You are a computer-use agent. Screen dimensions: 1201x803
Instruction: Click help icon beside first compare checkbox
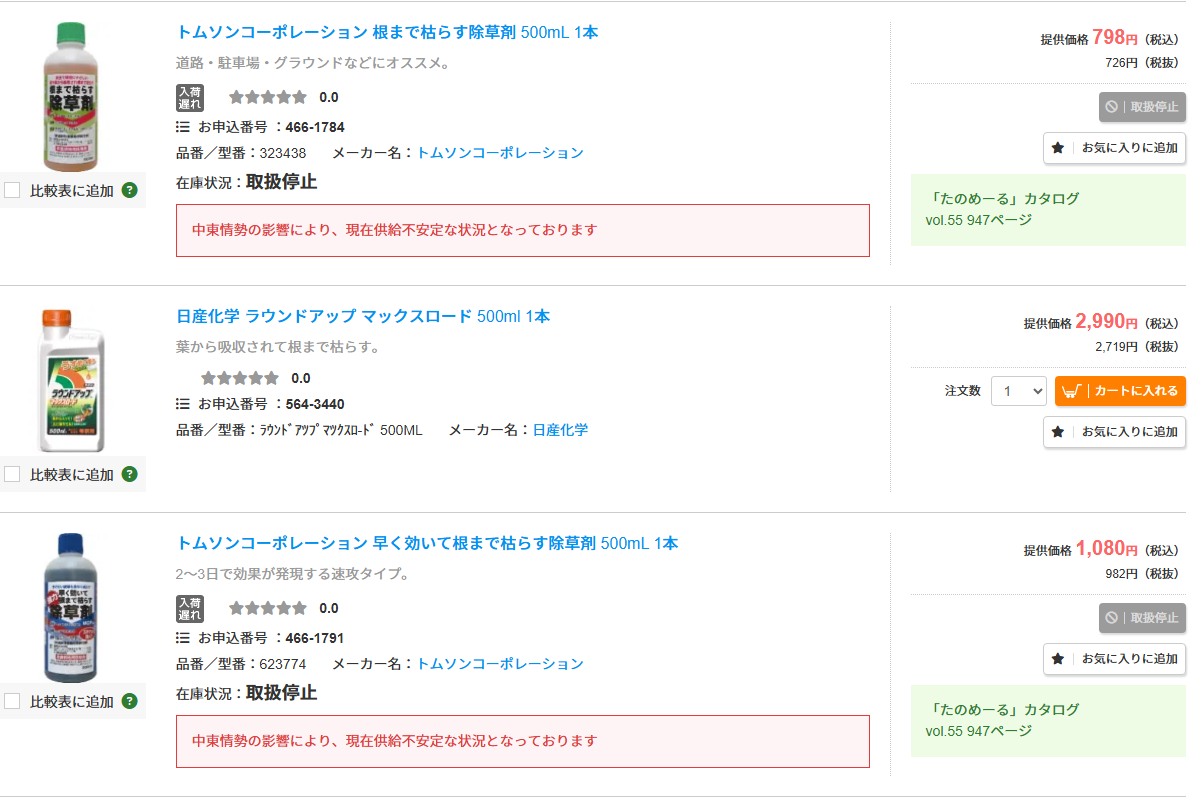(129, 190)
